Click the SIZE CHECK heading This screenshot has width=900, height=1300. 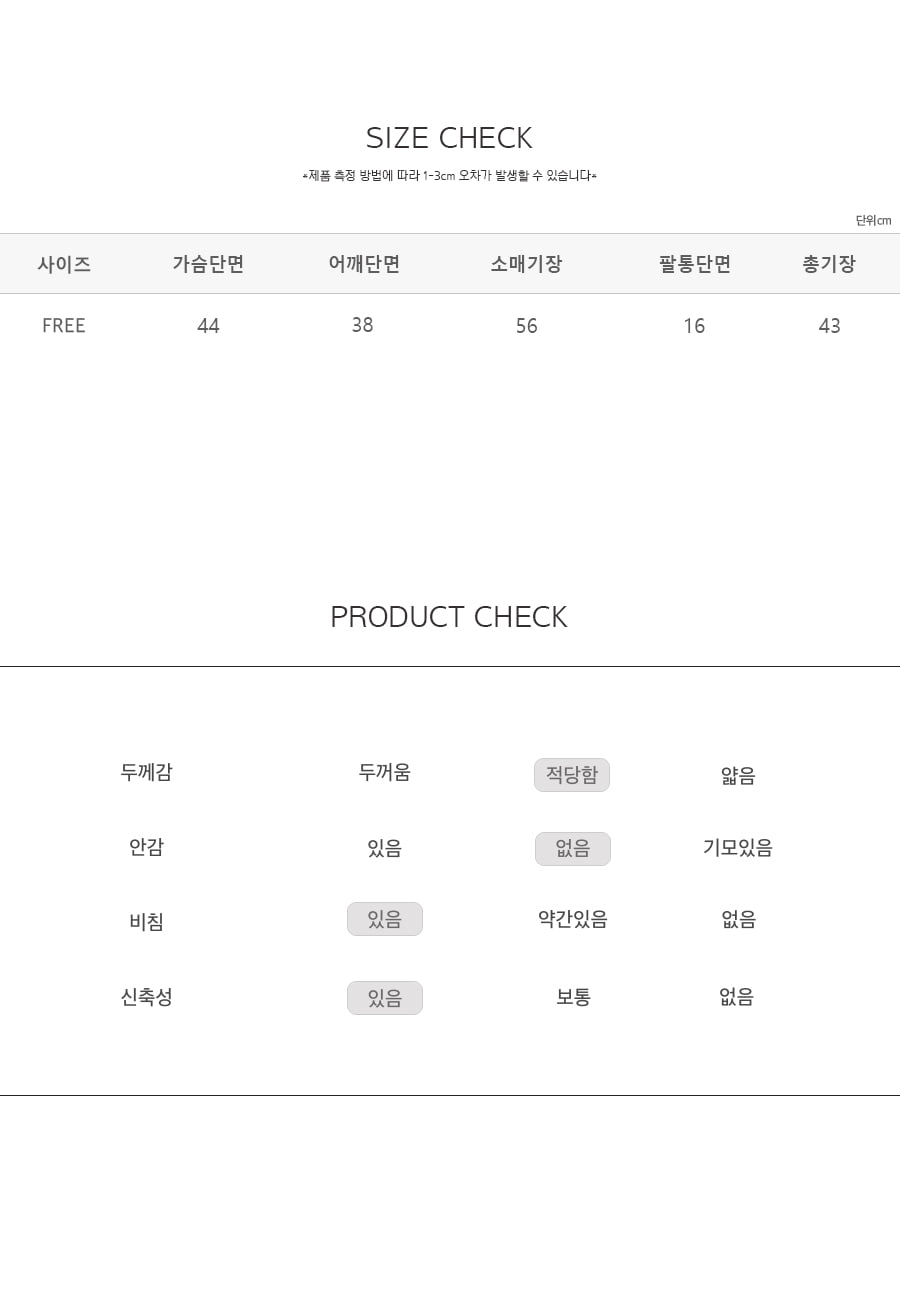[x=449, y=137]
